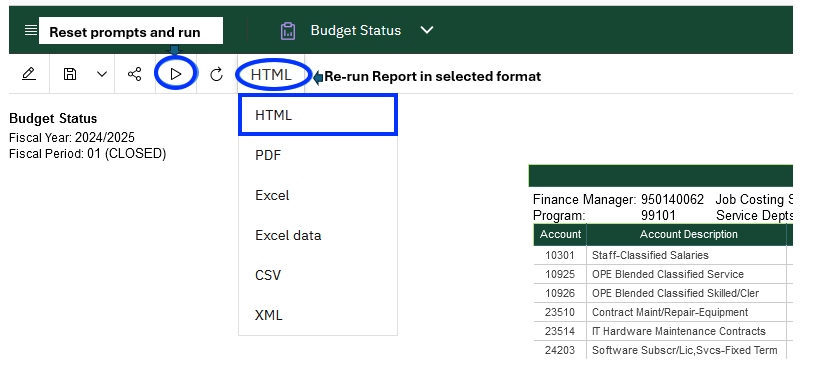This screenshot has width=832, height=383.
Task: Click Finance Manager value 950140062
Action: [x=672, y=199]
